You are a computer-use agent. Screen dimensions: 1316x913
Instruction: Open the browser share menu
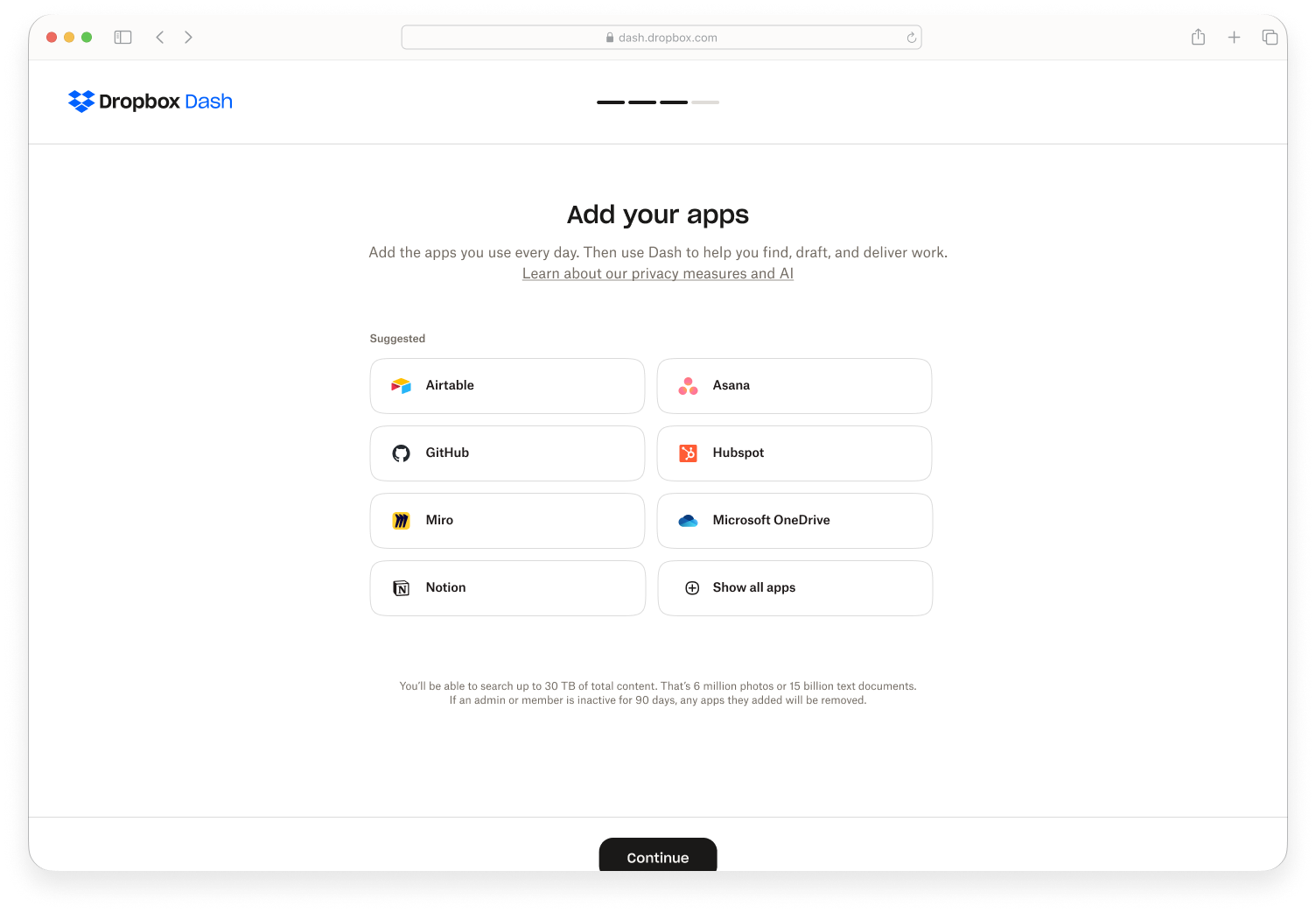(x=1198, y=37)
